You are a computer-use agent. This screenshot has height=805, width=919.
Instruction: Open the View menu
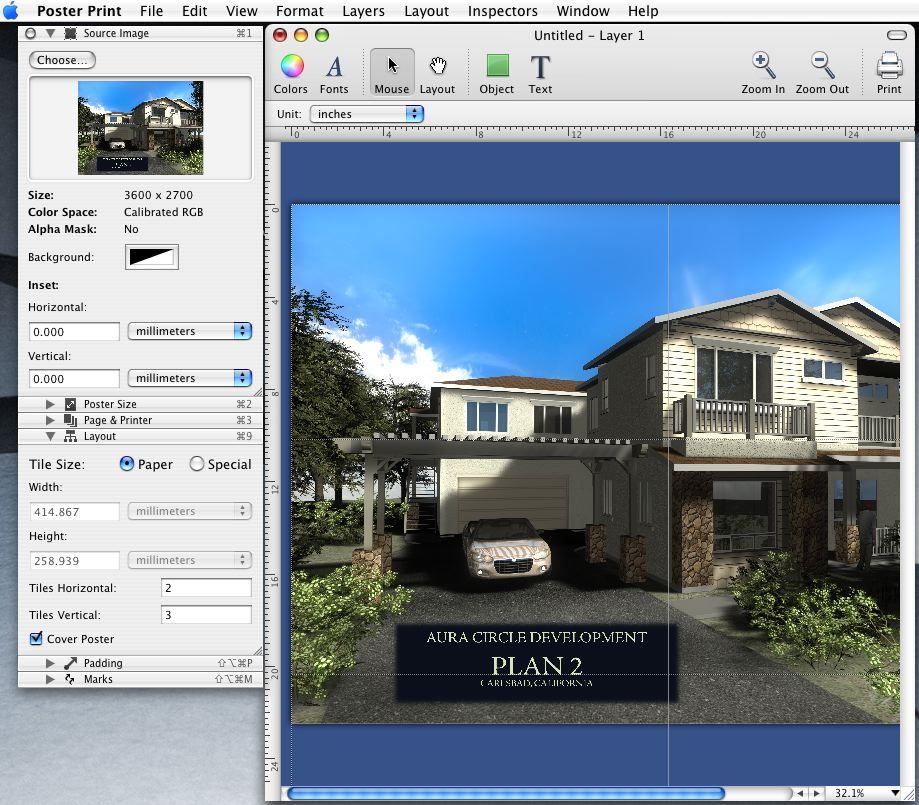click(x=241, y=11)
